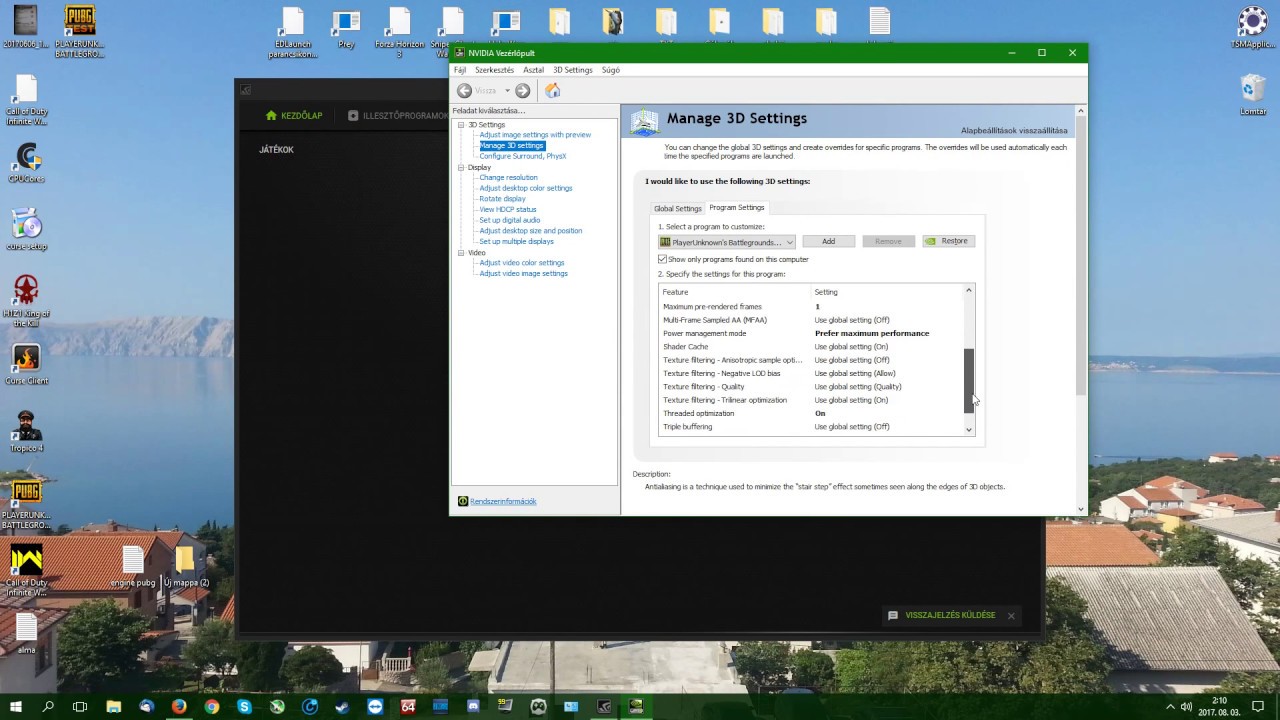Click the Restore button
Image resolution: width=1280 pixels, height=720 pixels.
tap(948, 241)
